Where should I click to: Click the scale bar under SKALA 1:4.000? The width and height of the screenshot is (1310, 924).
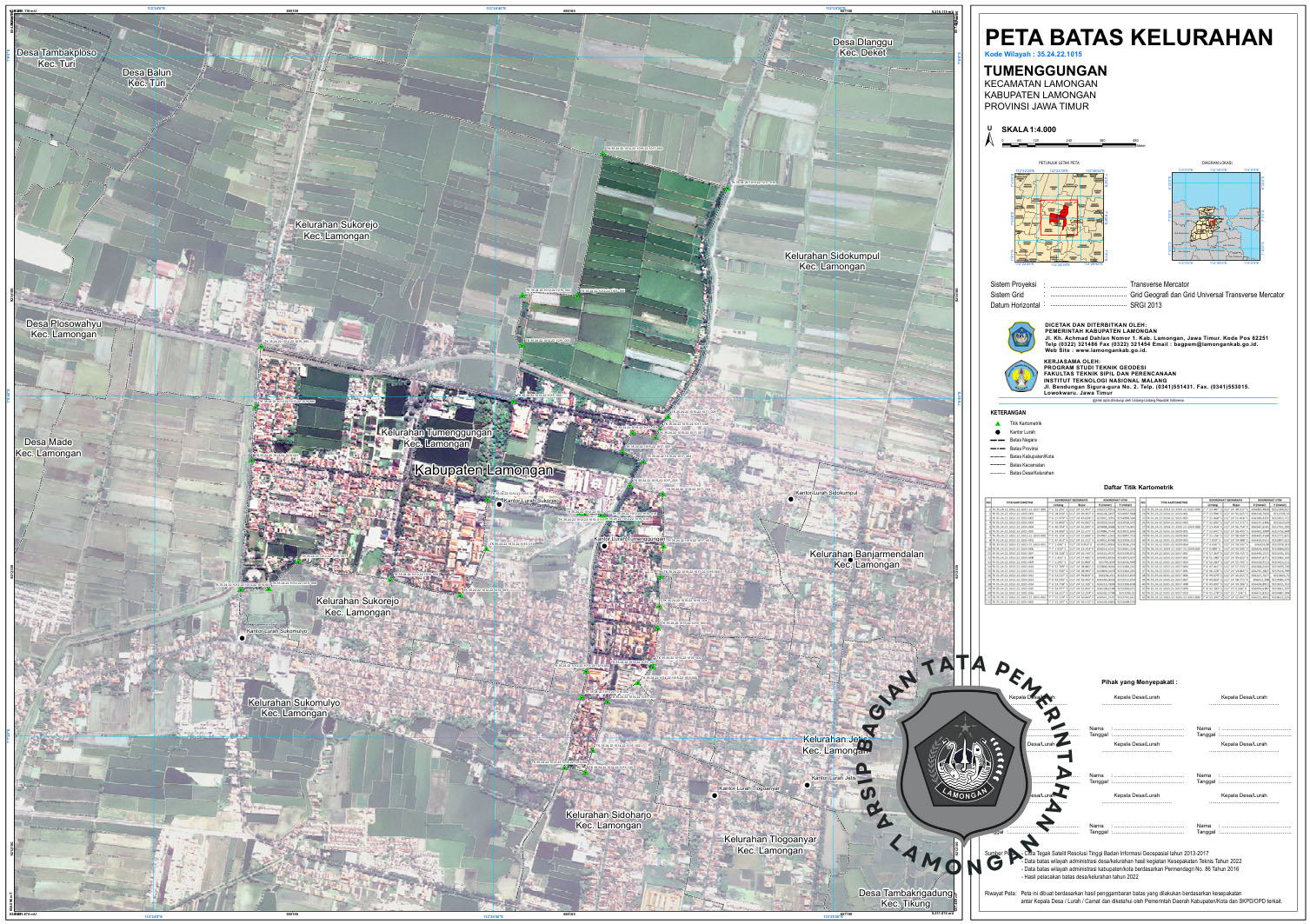point(1069,145)
